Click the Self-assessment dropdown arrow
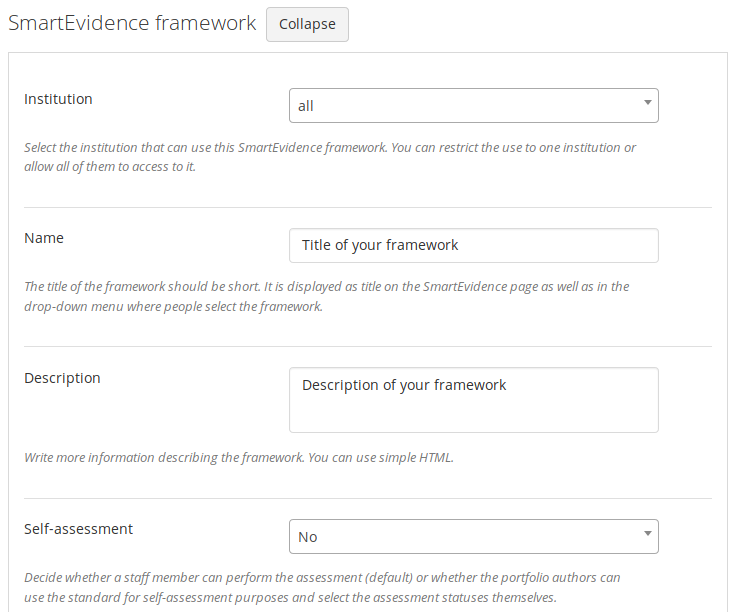This screenshot has height=612, width=737. coord(647,535)
